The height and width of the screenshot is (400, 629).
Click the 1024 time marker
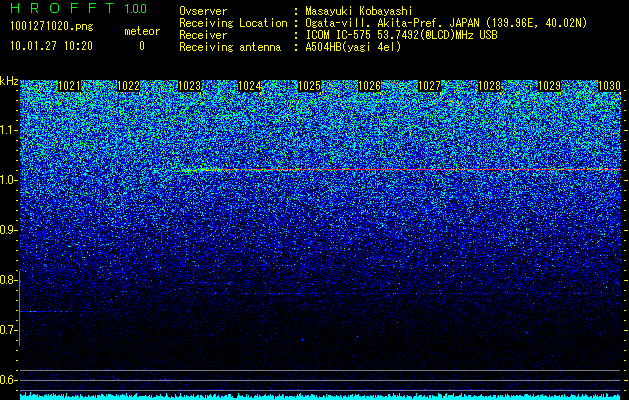click(x=250, y=86)
